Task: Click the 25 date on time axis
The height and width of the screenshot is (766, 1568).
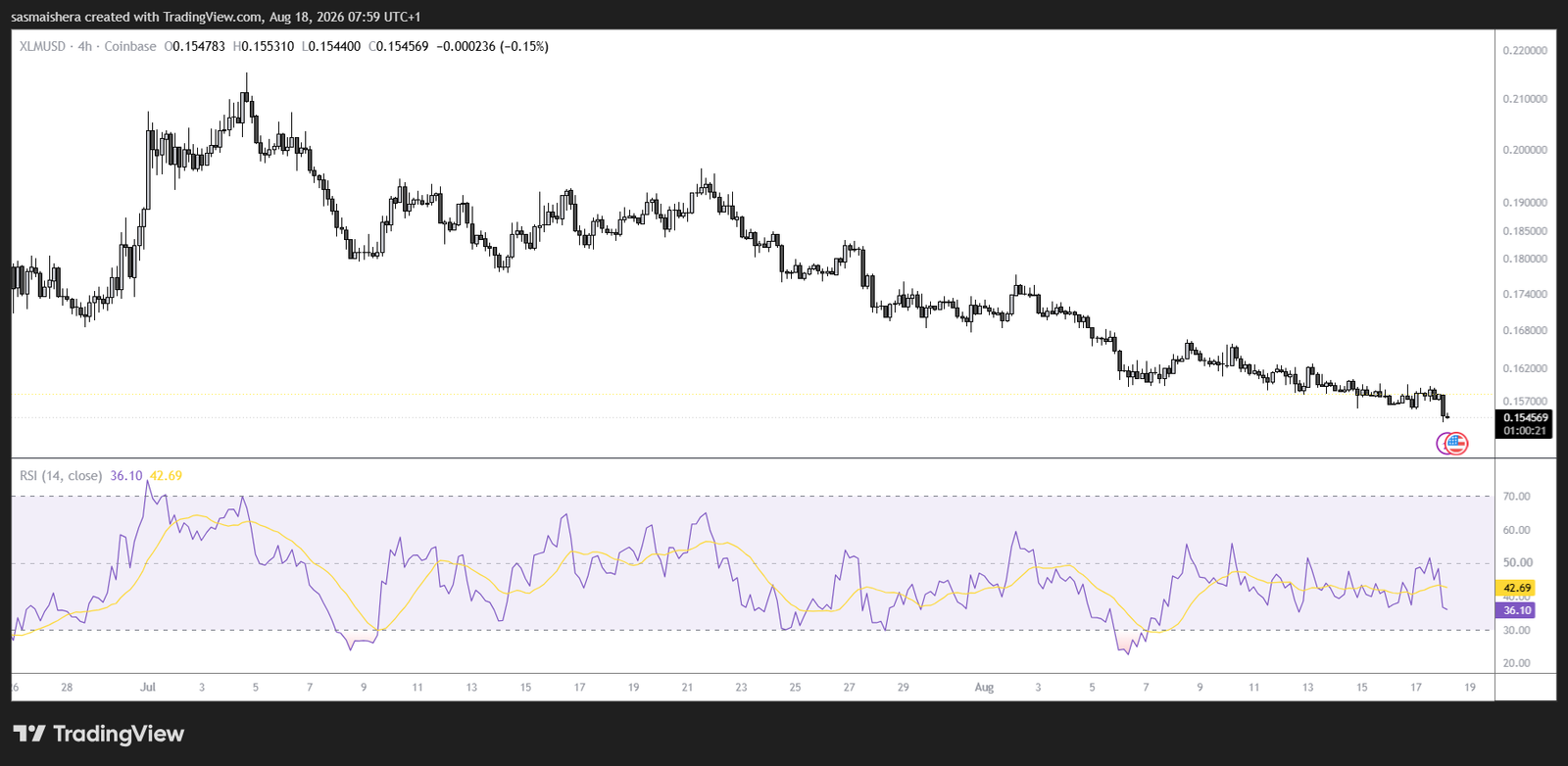Action: coord(795,688)
